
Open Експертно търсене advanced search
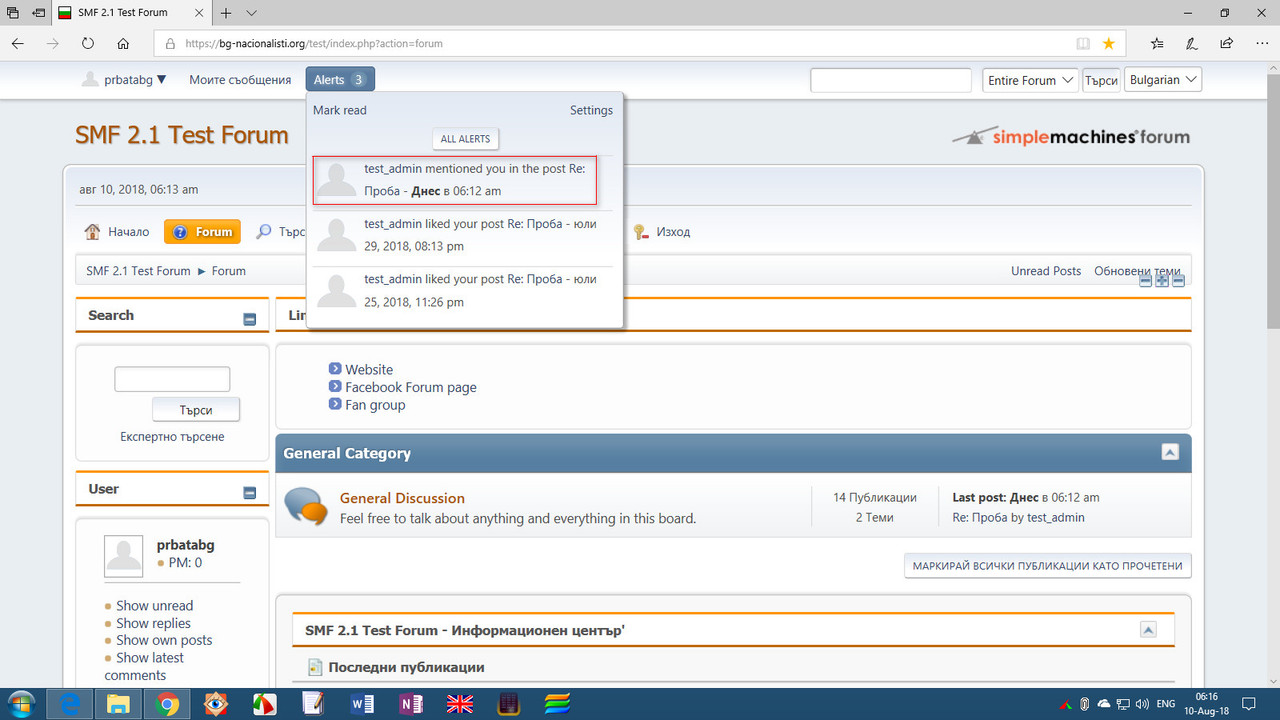[x=172, y=437]
